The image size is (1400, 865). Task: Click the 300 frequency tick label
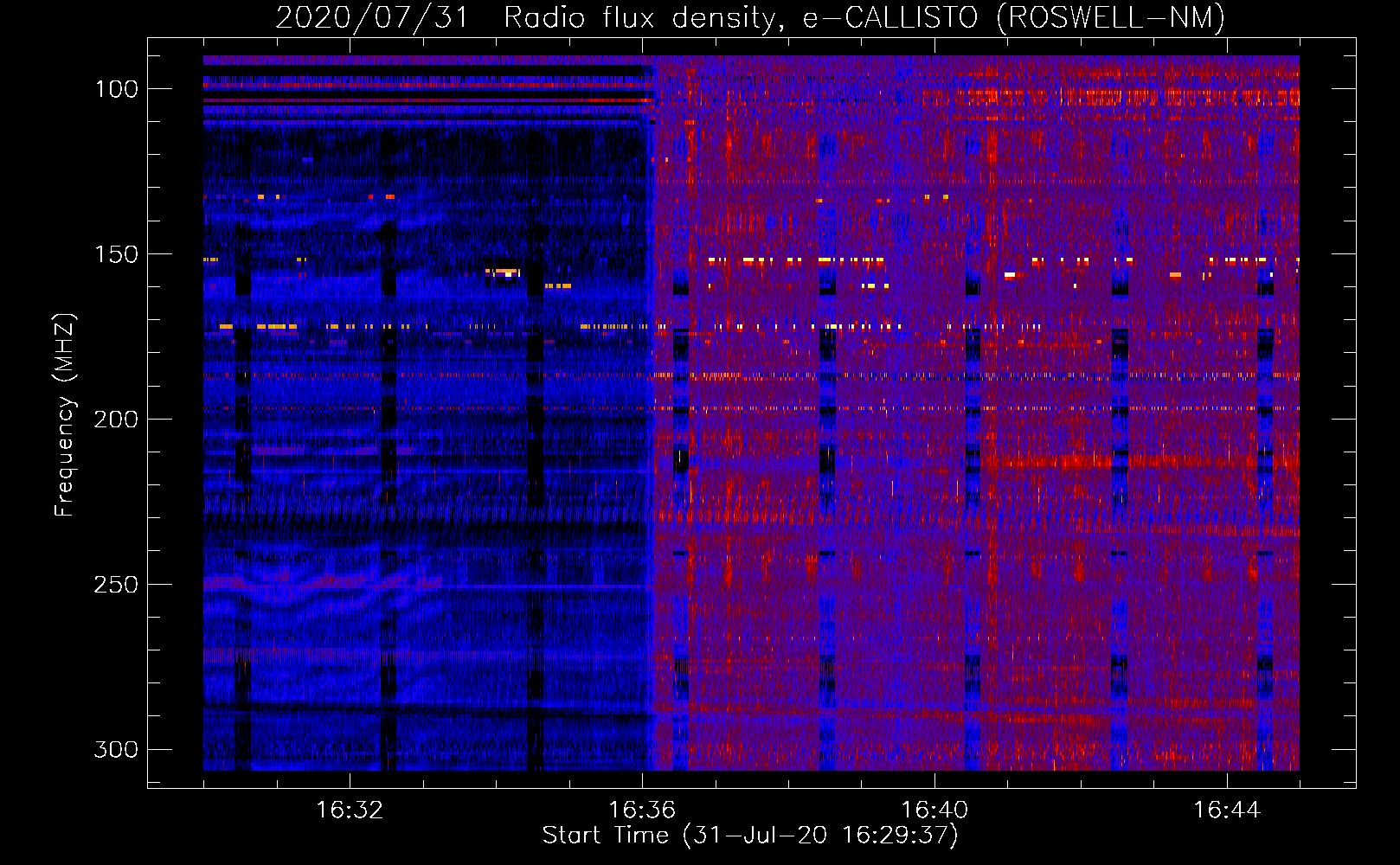coord(116,749)
